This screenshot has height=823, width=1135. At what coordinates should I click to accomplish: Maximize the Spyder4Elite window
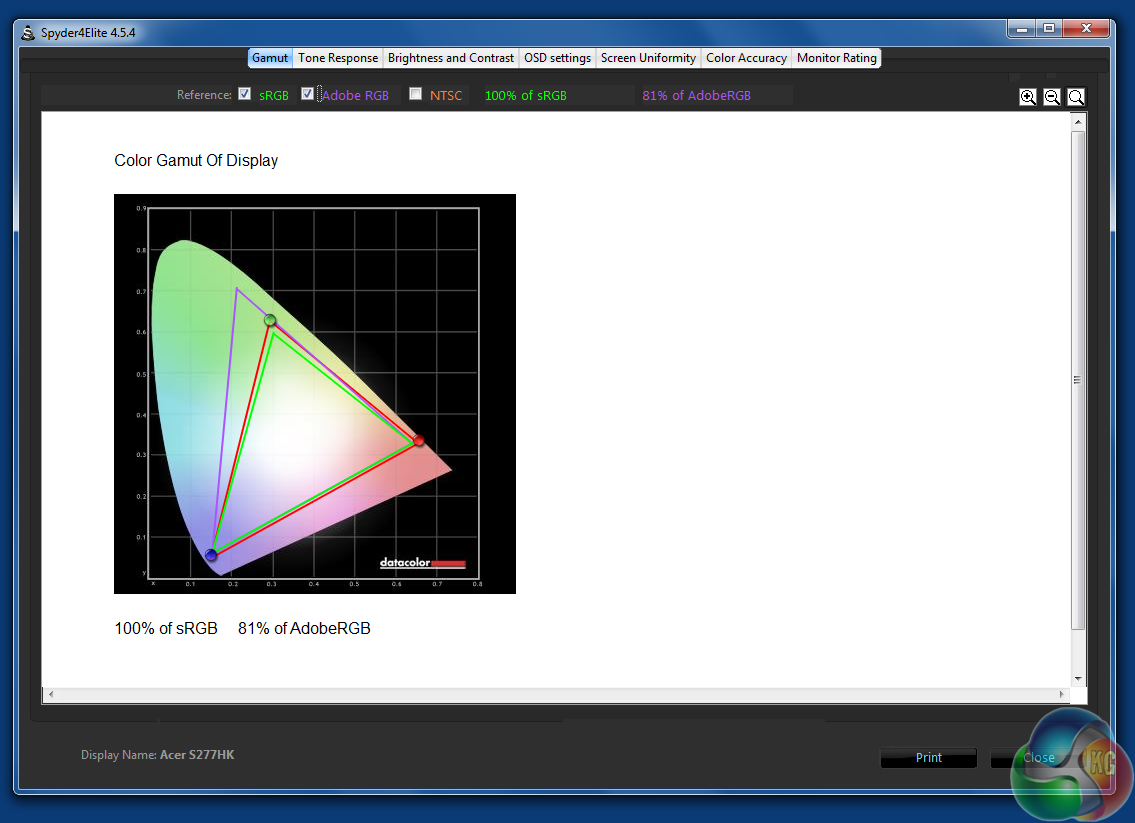[x=1048, y=29]
